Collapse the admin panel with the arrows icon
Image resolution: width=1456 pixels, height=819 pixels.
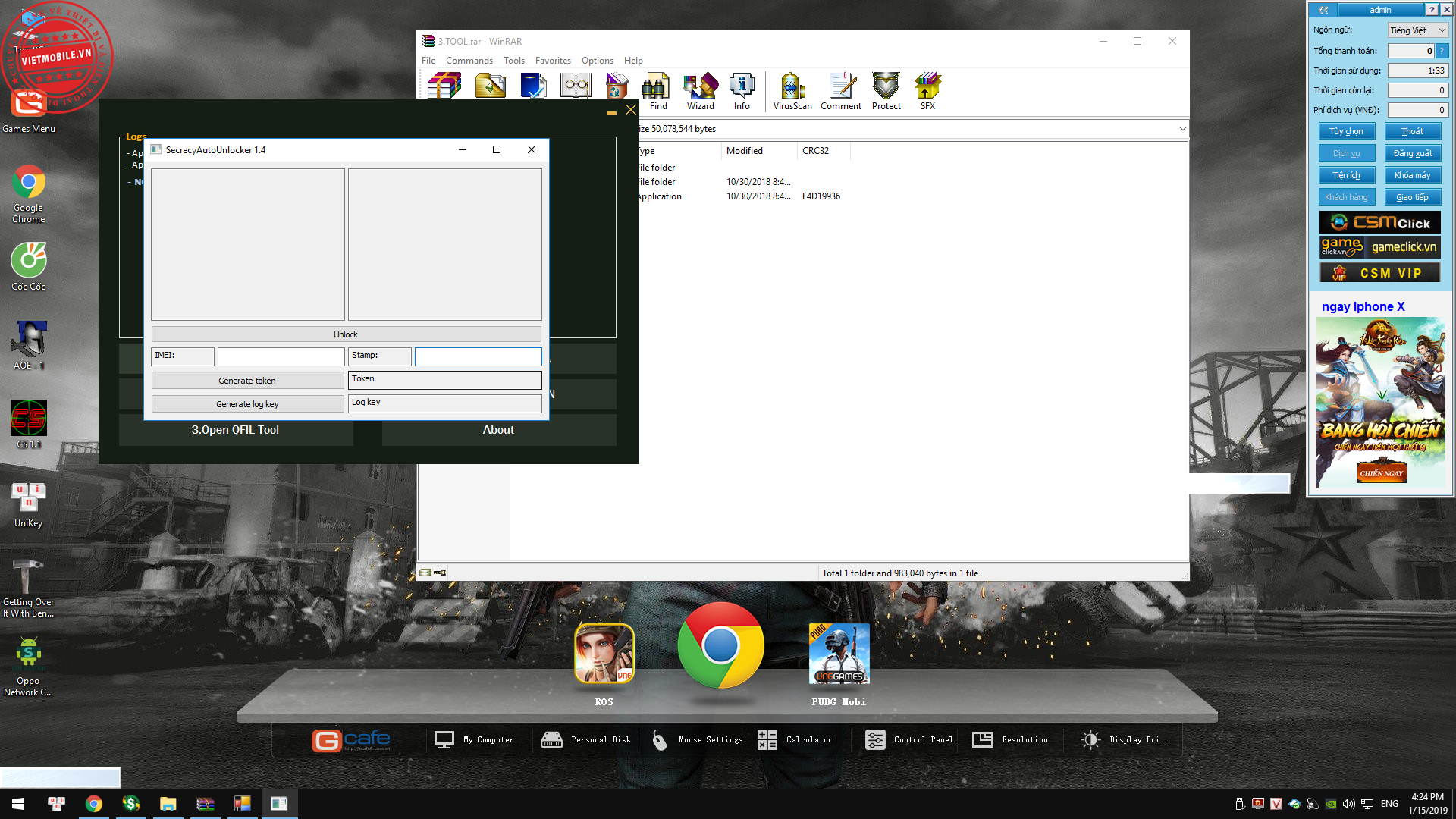pyautogui.click(x=1323, y=10)
